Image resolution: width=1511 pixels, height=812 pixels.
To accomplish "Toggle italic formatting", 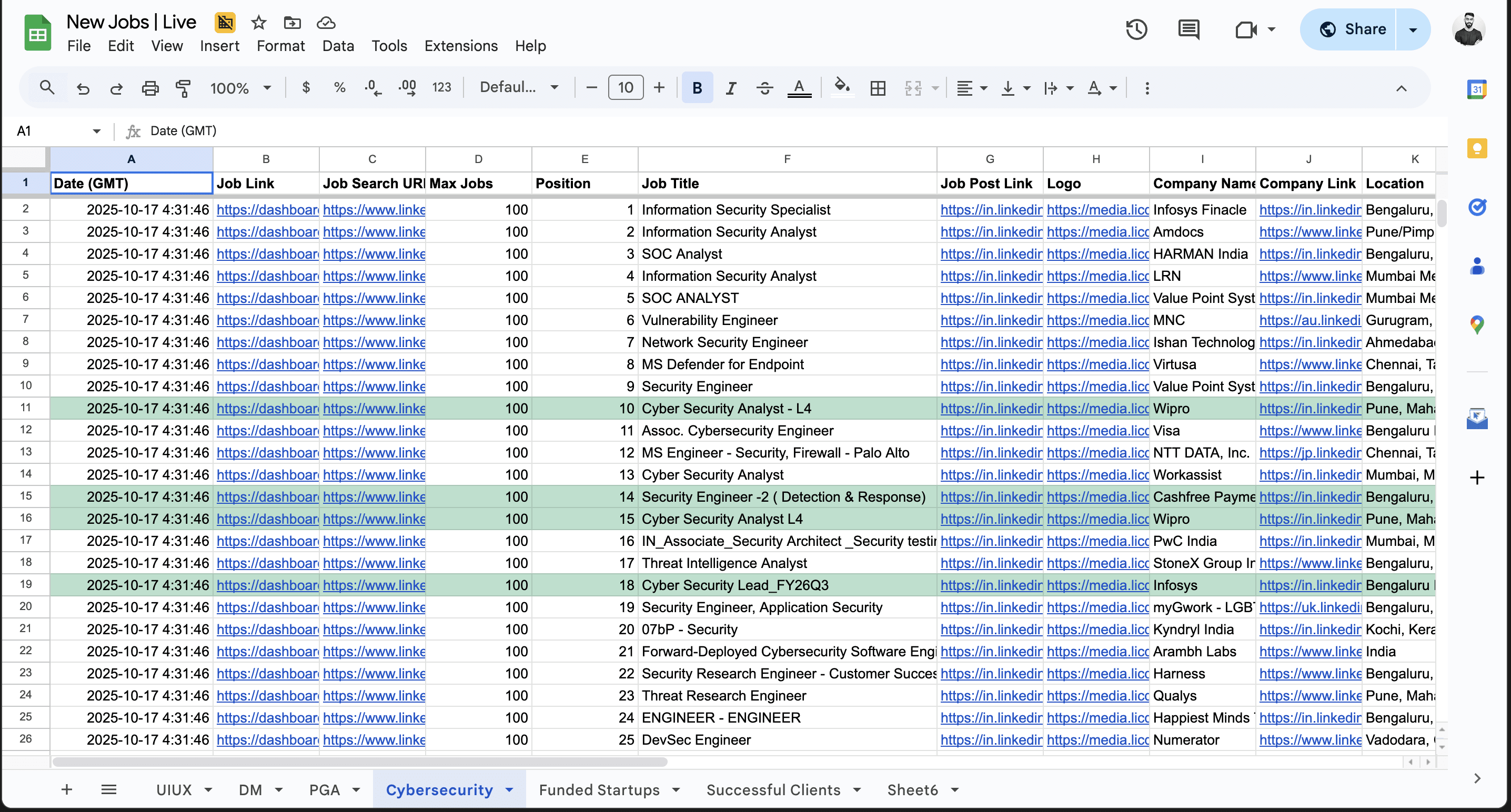I will tap(731, 88).
